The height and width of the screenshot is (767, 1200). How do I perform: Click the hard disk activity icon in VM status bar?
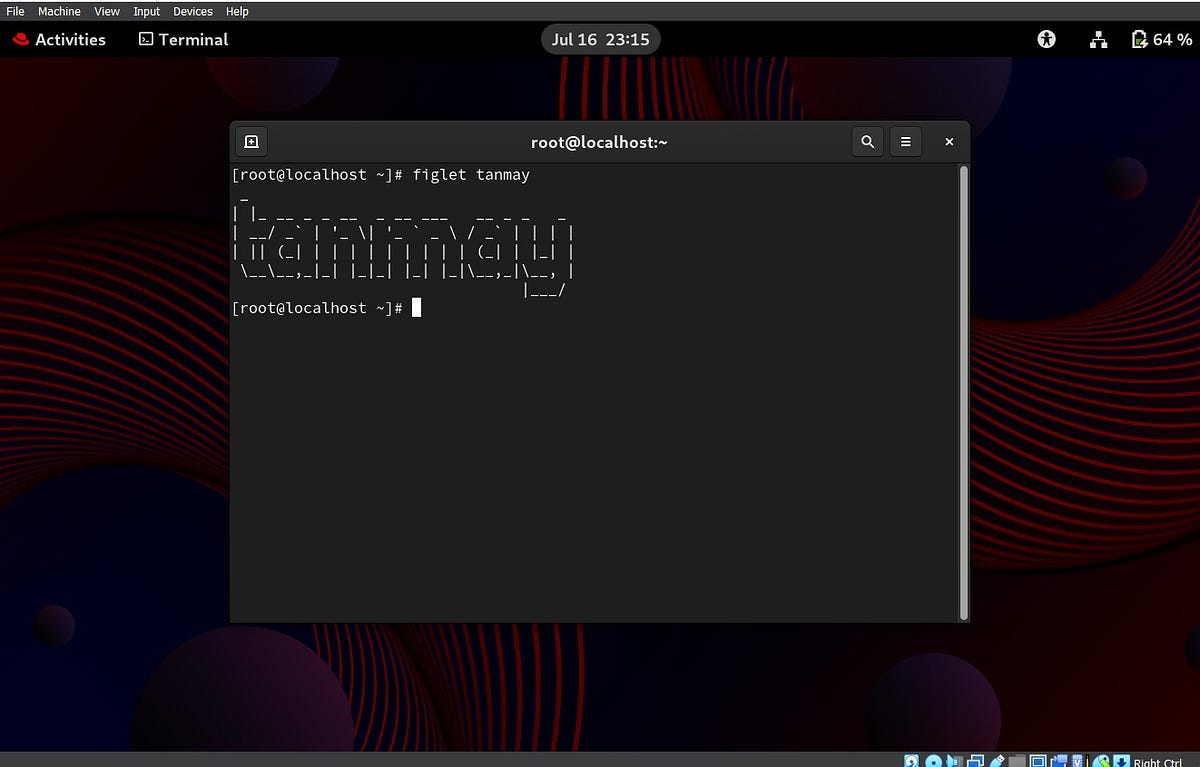click(911, 760)
